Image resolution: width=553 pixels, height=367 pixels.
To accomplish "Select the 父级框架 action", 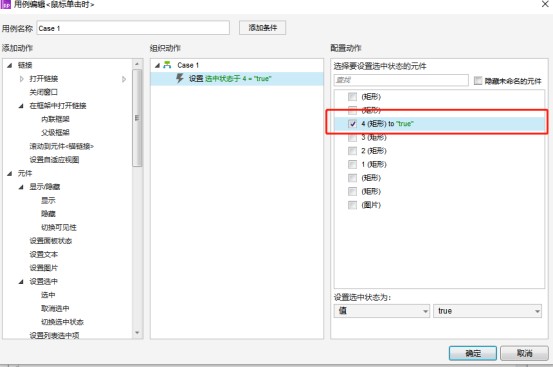I will [x=55, y=133].
